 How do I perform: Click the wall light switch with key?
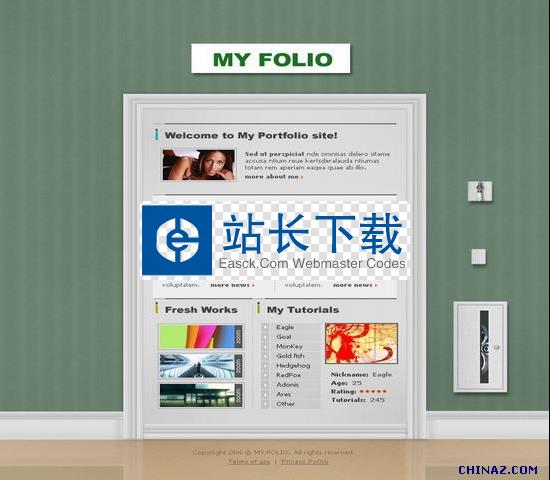point(480,191)
